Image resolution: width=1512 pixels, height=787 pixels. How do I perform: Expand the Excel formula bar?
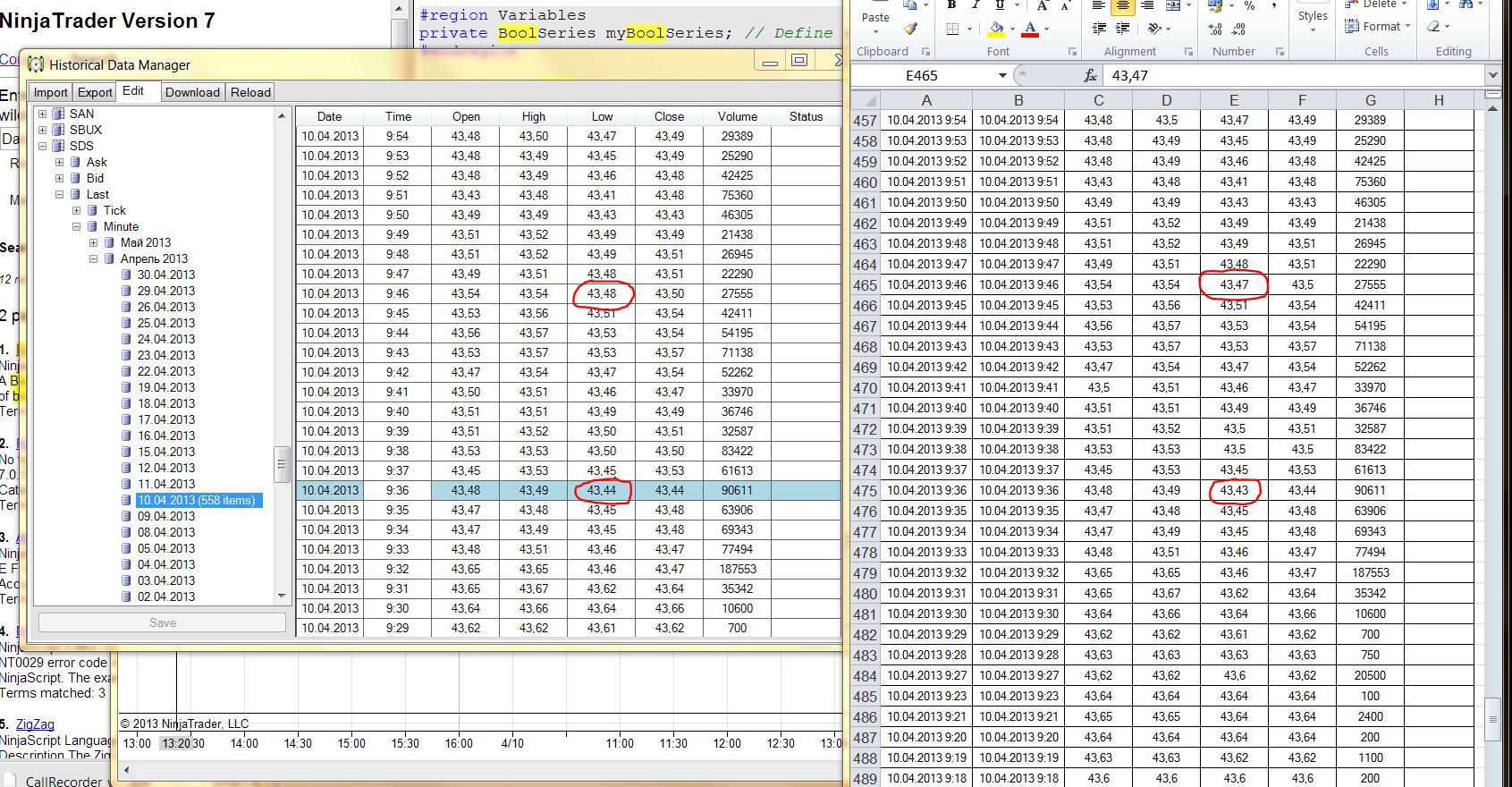click(1492, 76)
